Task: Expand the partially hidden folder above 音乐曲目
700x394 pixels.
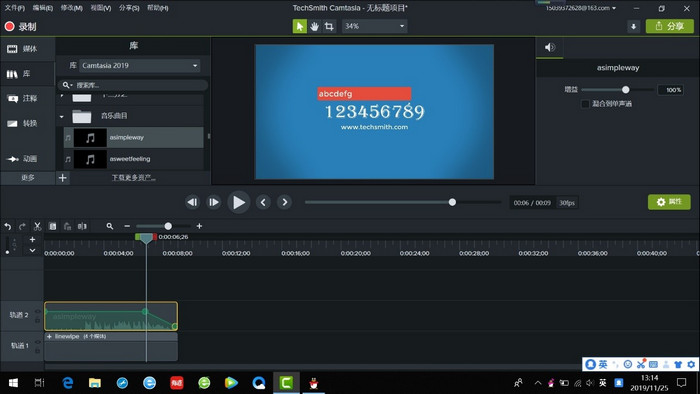Action: 62,95
